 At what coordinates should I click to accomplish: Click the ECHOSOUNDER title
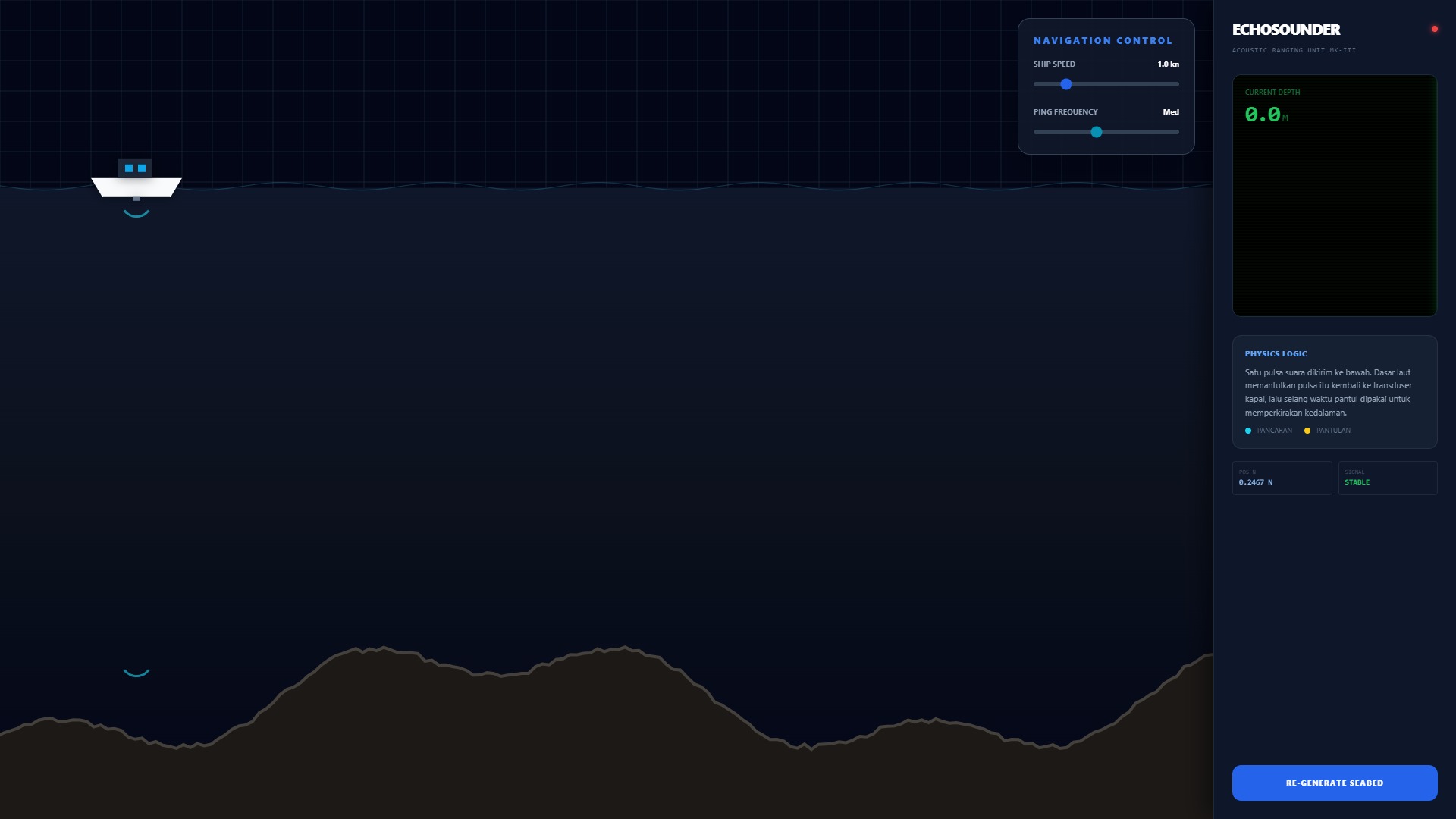pos(1286,30)
